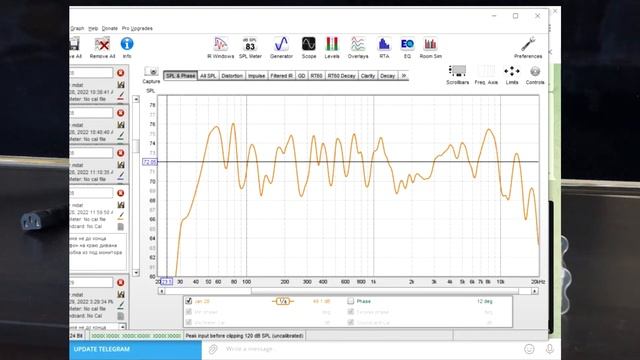Viewport: 640px width, 360px height.
Task: Toggle the Excess phase checkbox
Action: pos(350,312)
